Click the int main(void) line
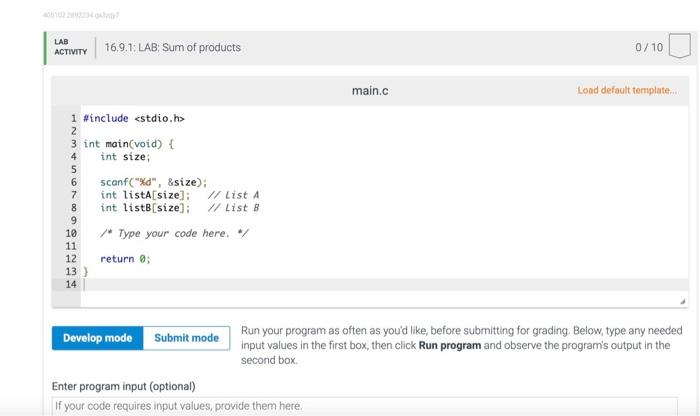 coord(129,144)
